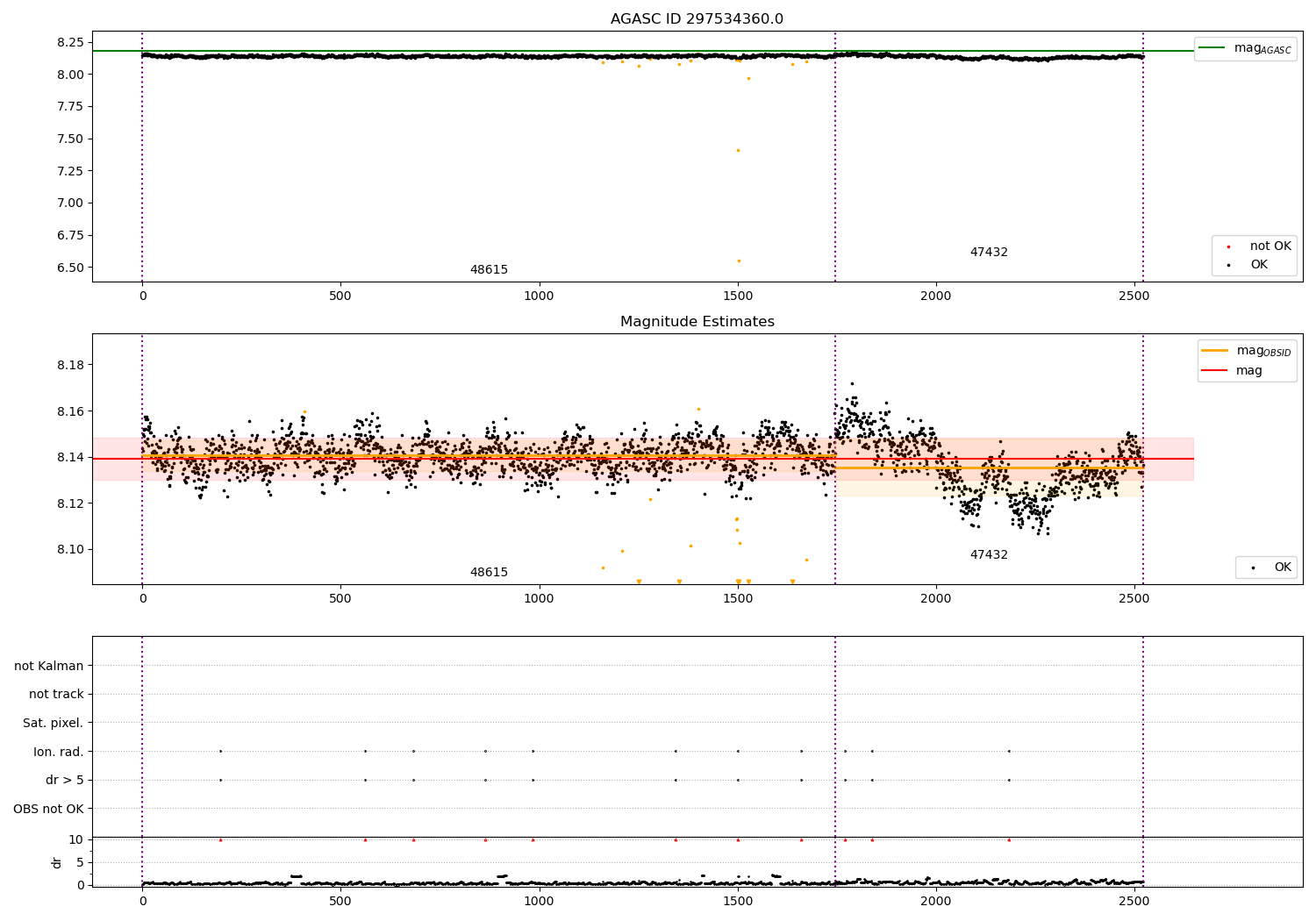This screenshot has width=1316, height=921.
Task: Click the 2000 x-axis tick under the top plot
Action: tap(936, 296)
